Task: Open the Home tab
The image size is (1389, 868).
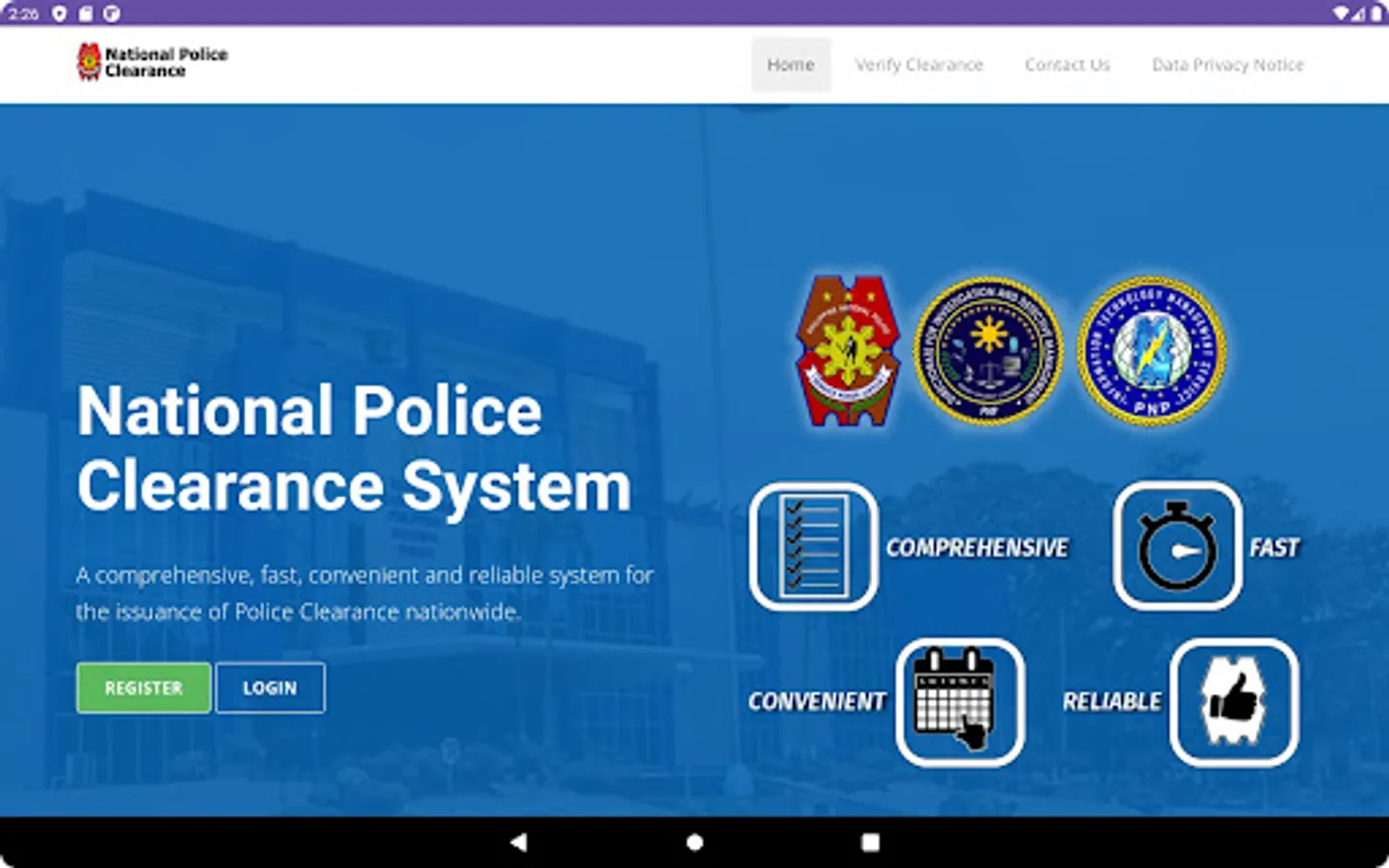Action: tap(791, 65)
